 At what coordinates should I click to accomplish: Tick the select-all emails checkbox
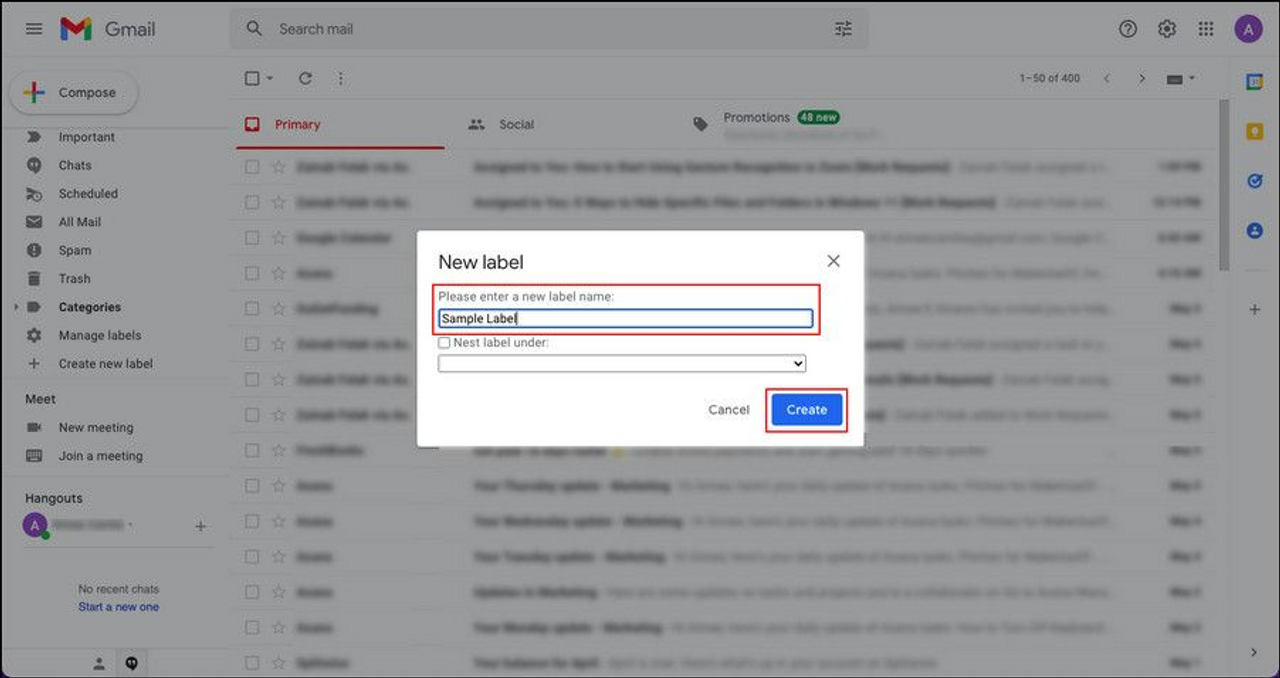tap(253, 78)
